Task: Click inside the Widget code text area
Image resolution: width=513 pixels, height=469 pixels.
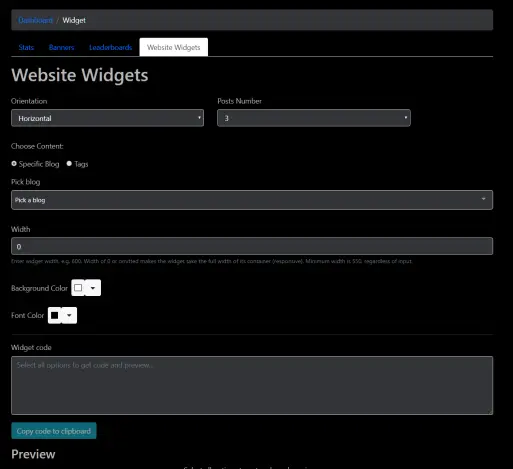Action: pyautogui.click(x=252, y=385)
